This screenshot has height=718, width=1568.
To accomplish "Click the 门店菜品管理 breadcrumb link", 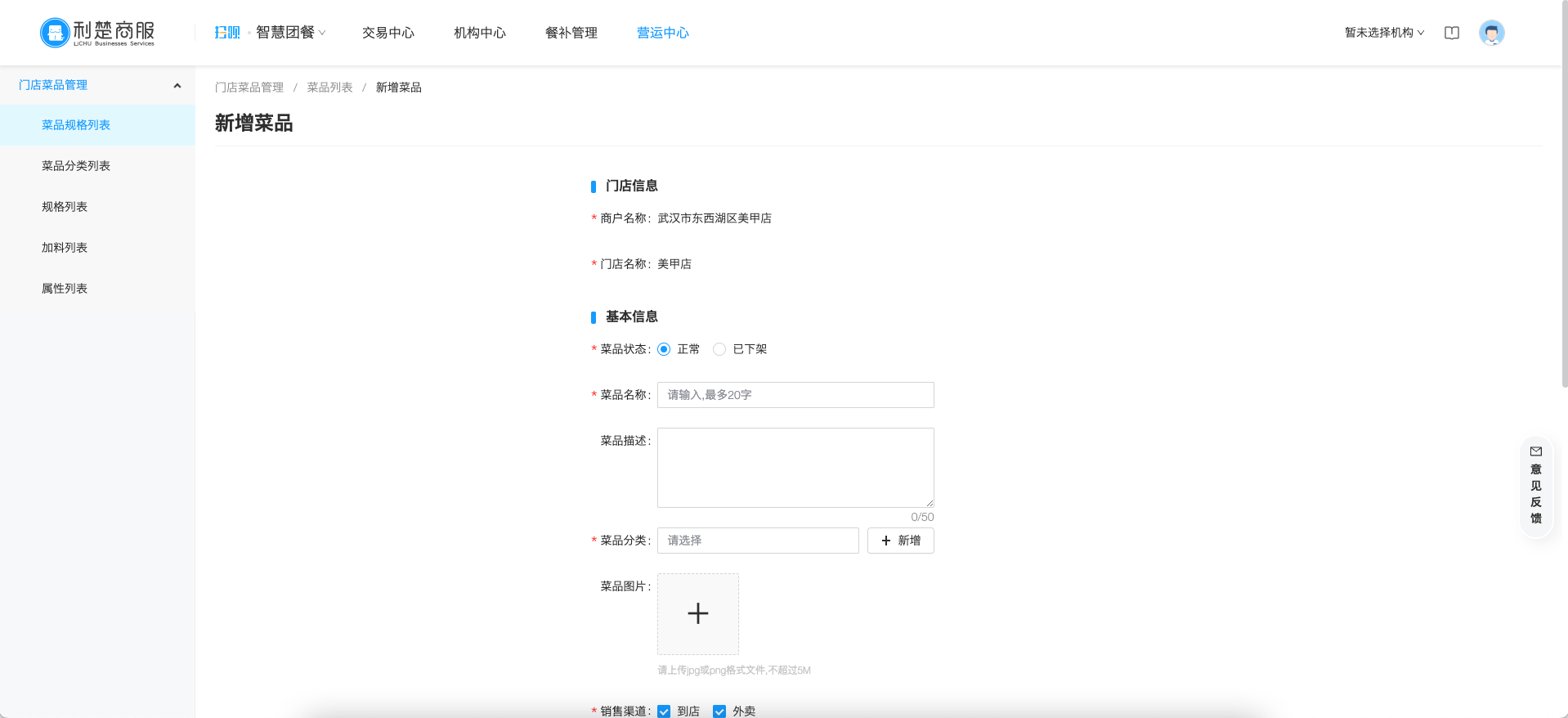I will tap(249, 88).
